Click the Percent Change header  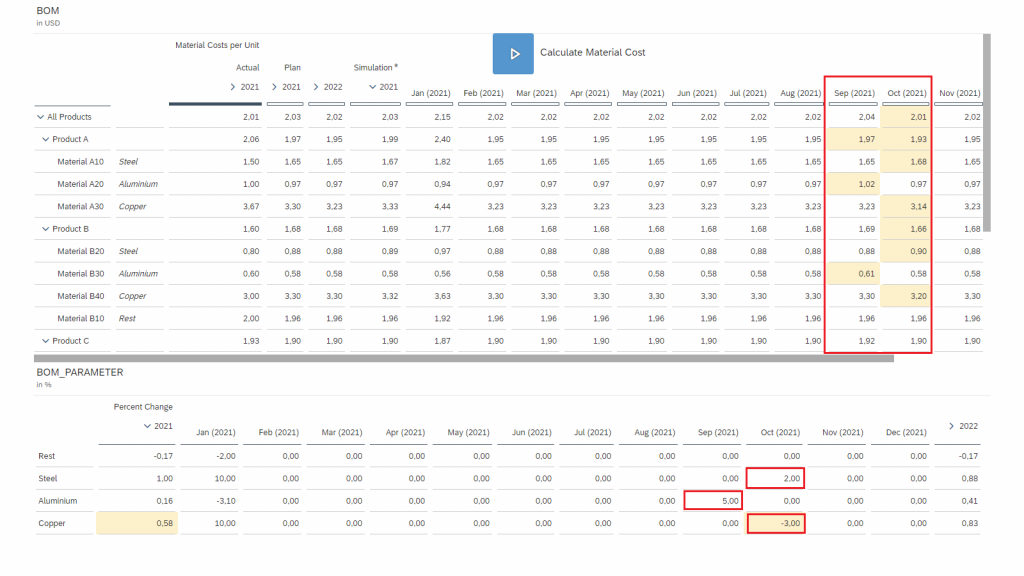point(143,407)
